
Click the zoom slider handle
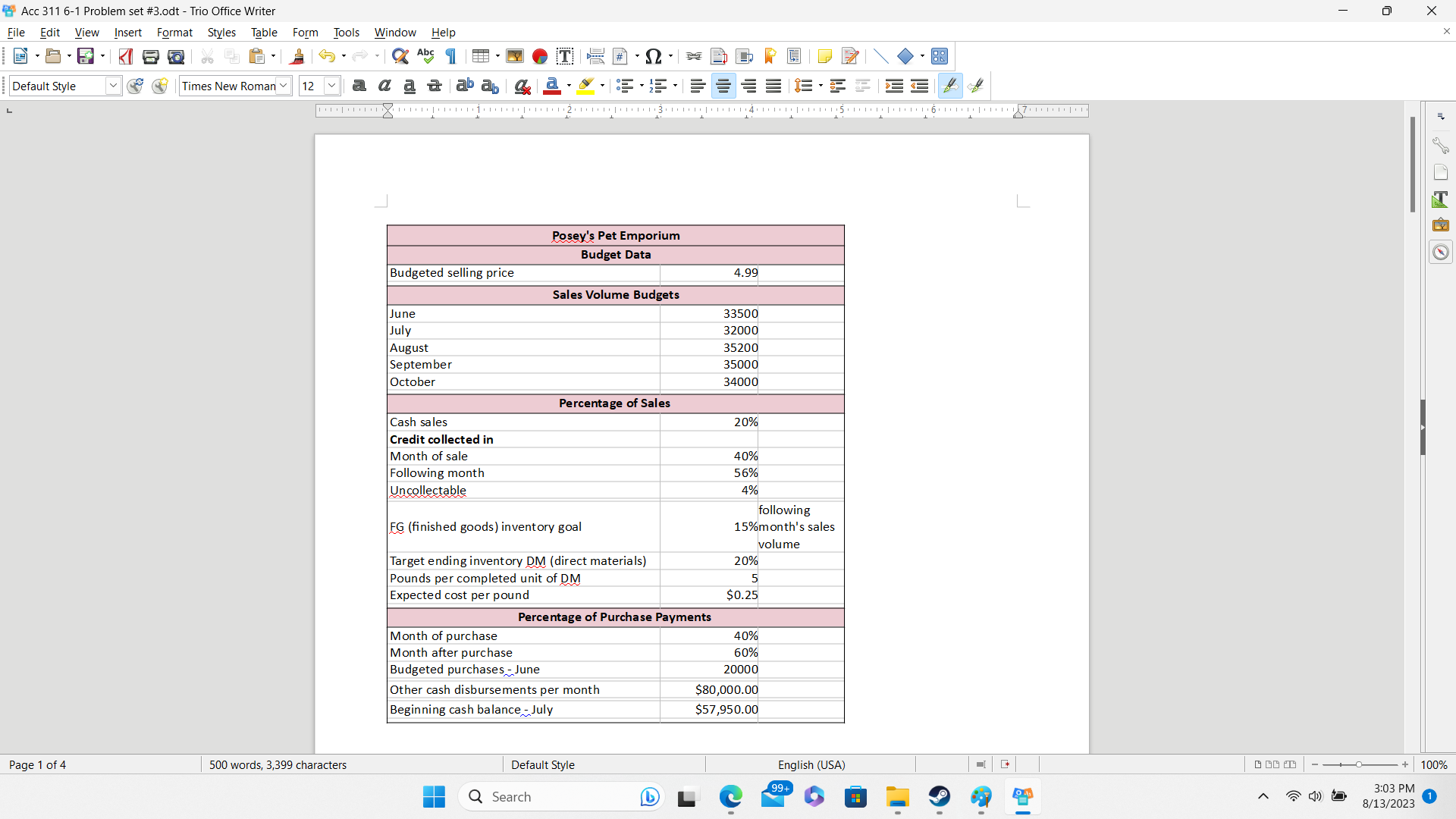(1359, 764)
